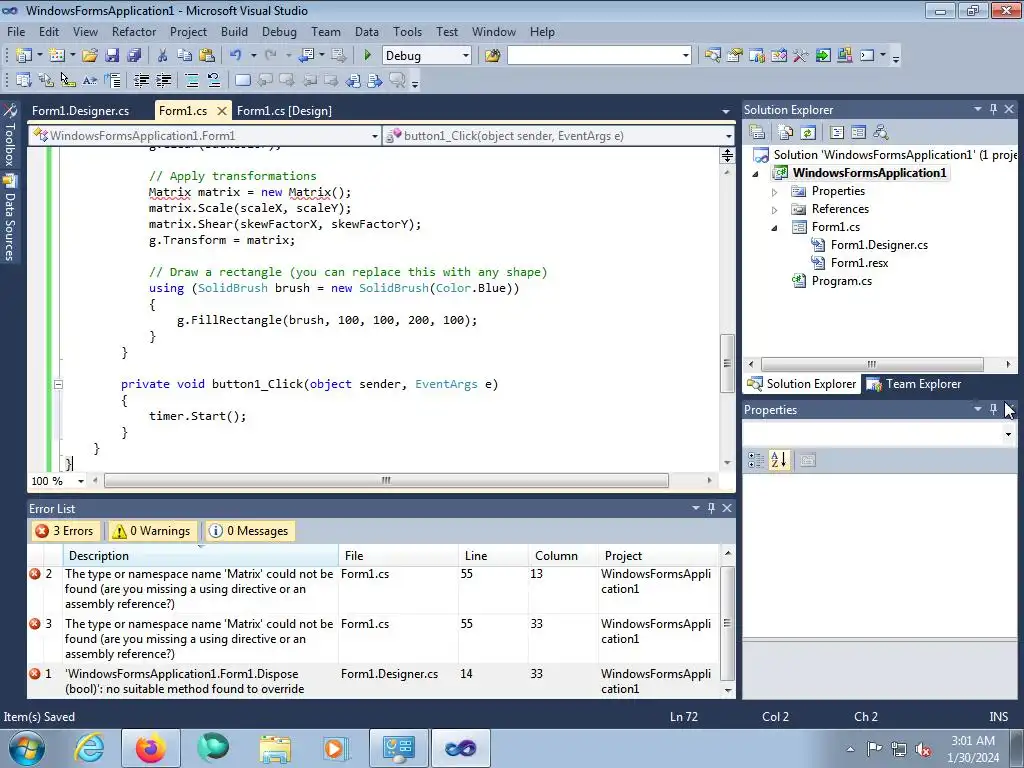Collapse the button1_Click method outline
This screenshot has height=768, width=1024.
pos(58,384)
